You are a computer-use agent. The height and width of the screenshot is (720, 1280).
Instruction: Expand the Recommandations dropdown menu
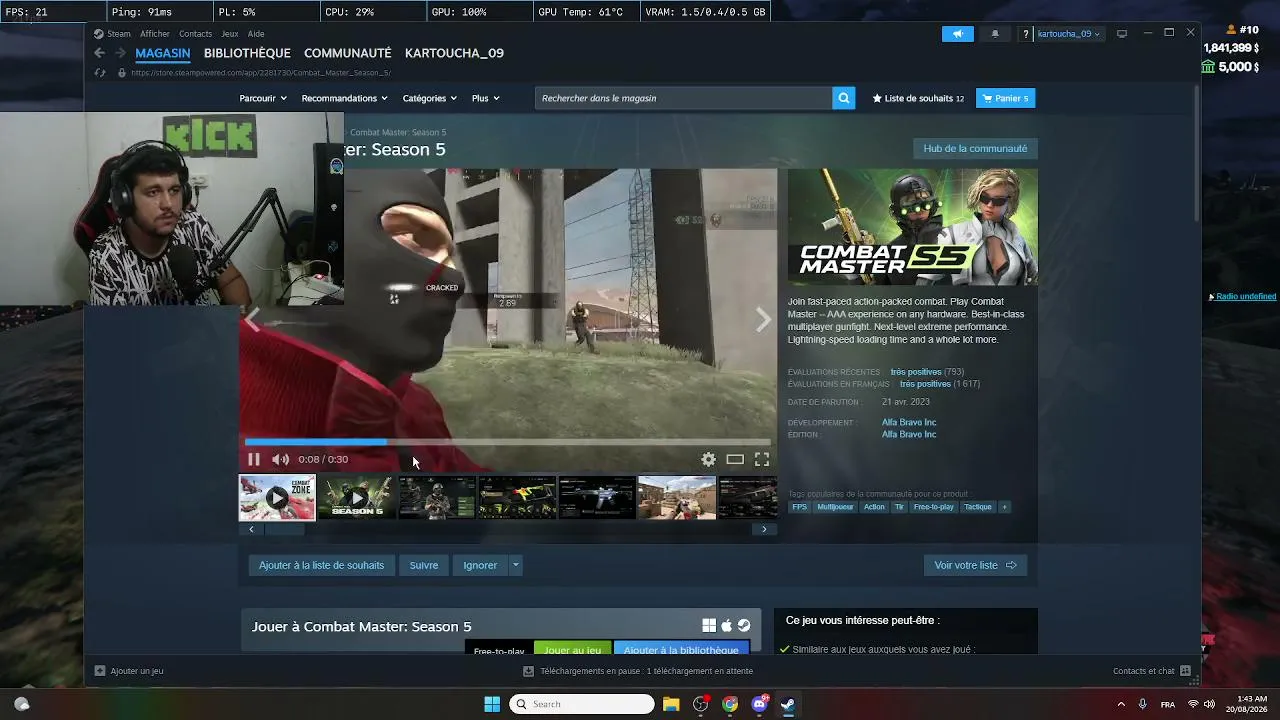[x=345, y=98]
